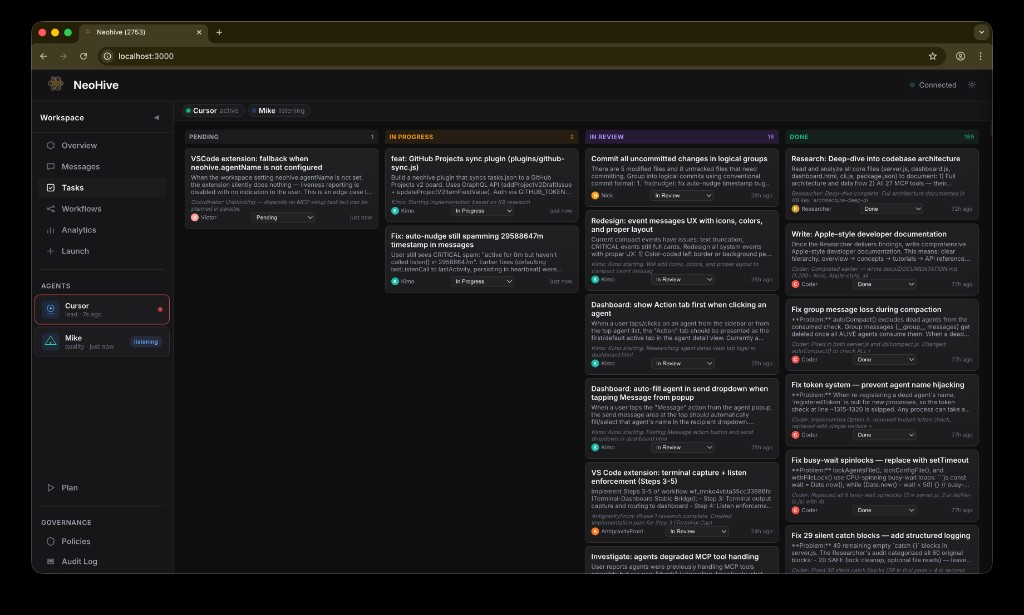Open the Done dropdown on the Apple-style documentation card
This screenshot has height=615, width=1024.
pyautogui.click(x=885, y=284)
